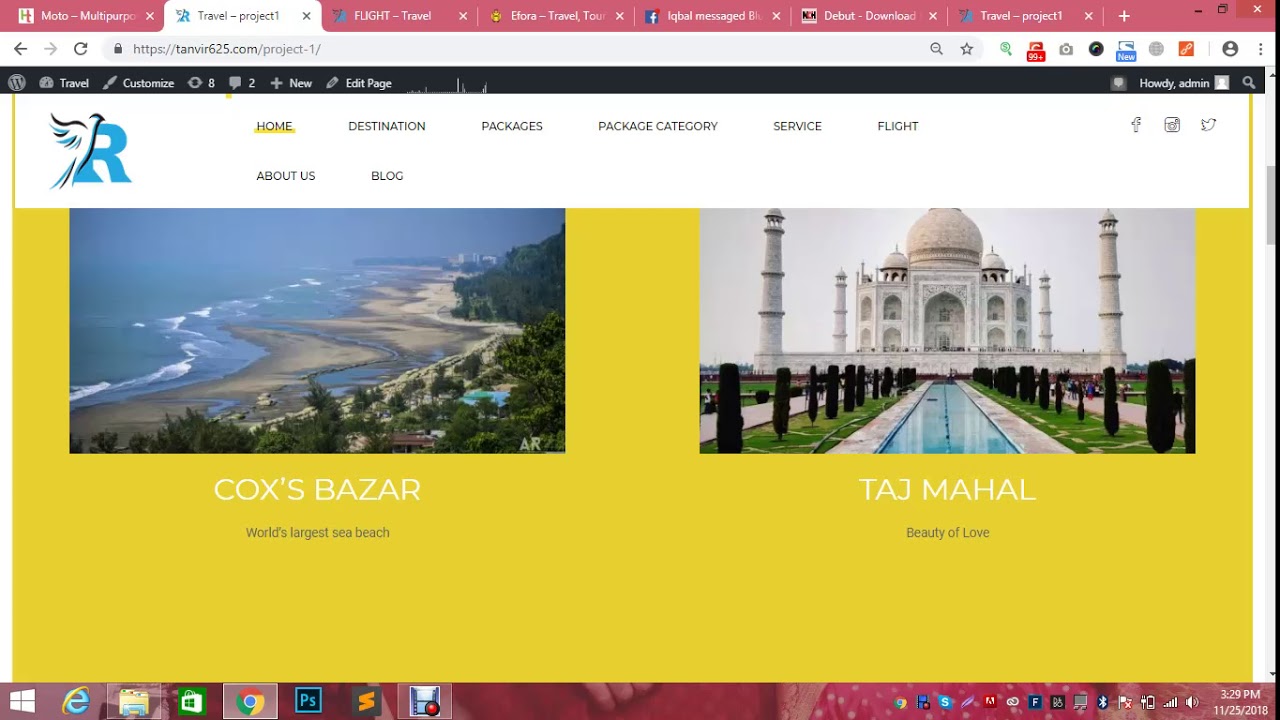Click the Taj Mahal photo
1280x720 pixels.
pyautogui.click(x=947, y=331)
